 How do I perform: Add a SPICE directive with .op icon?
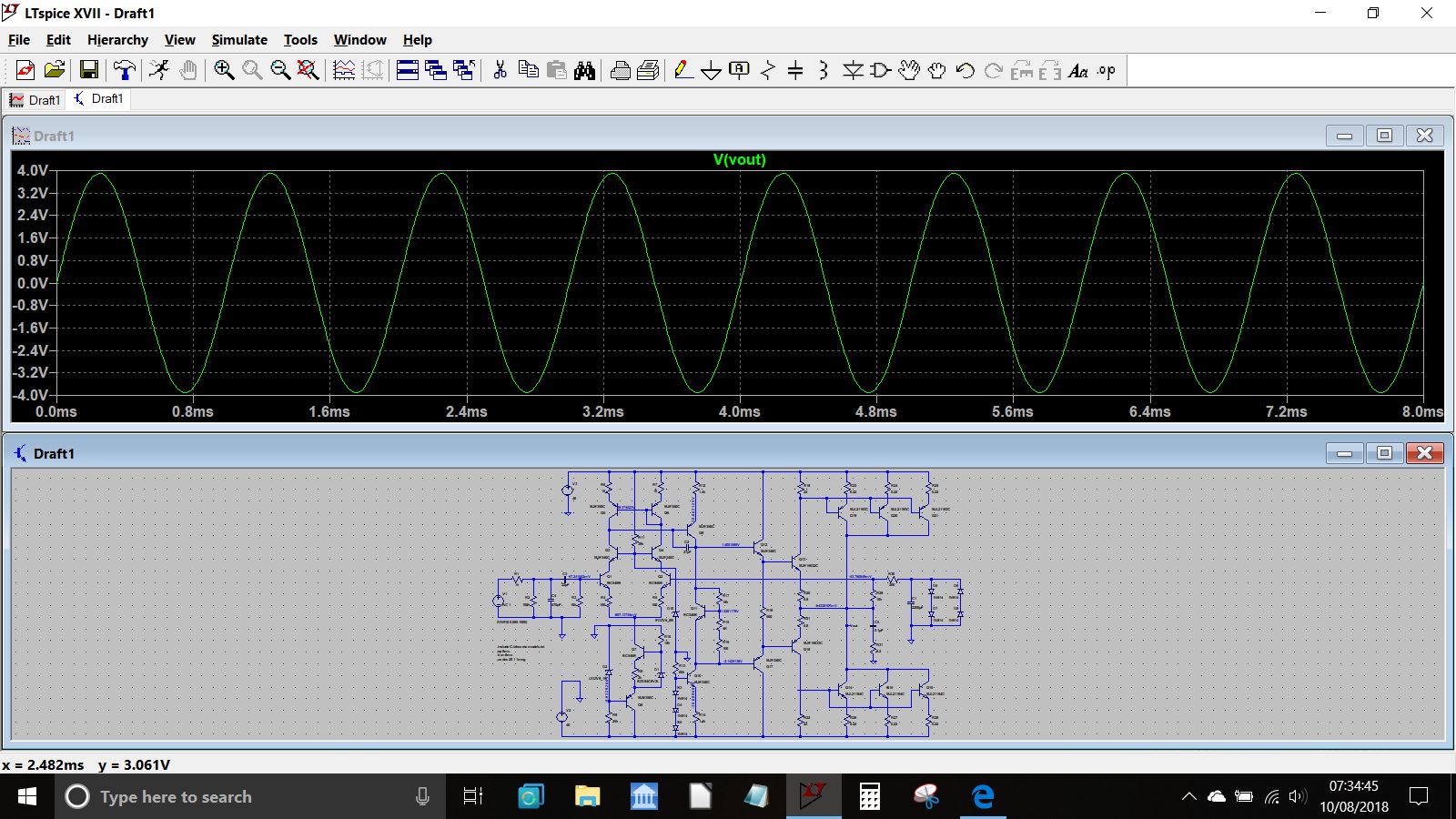[1106, 70]
